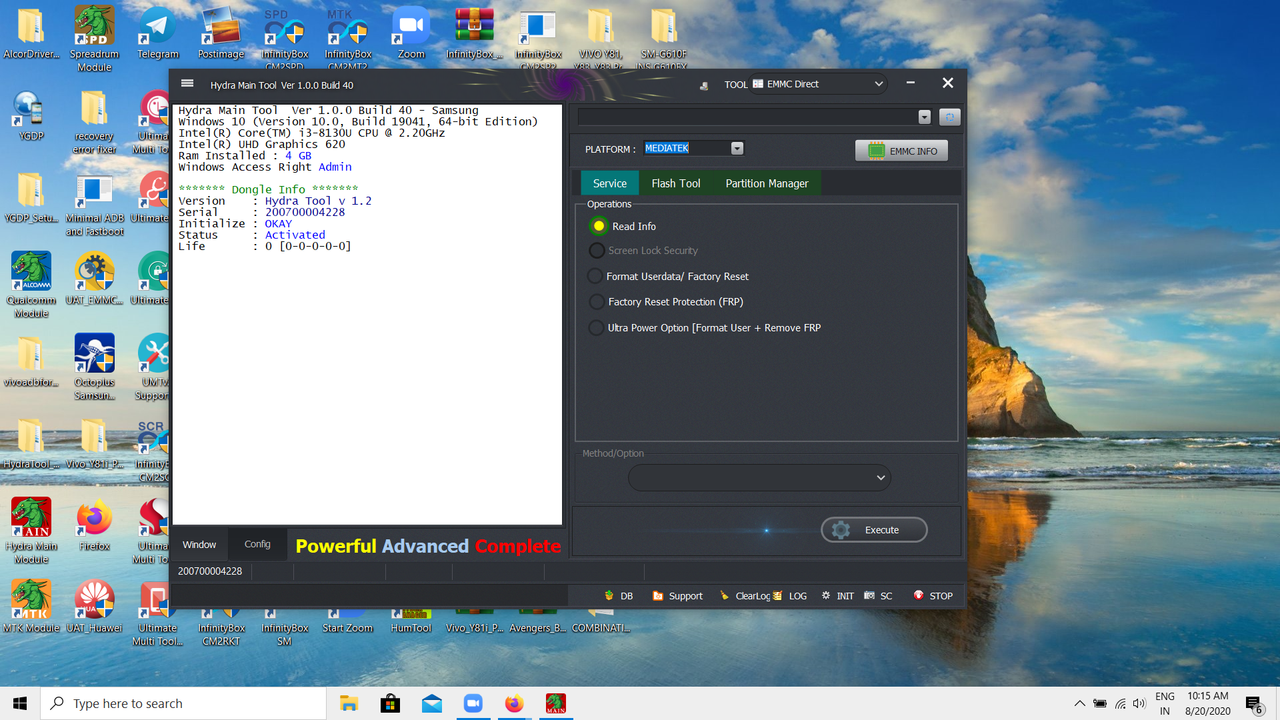The image size is (1280, 720).
Task: Click the small device icon beside TOOL label
Action: click(704, 85)
